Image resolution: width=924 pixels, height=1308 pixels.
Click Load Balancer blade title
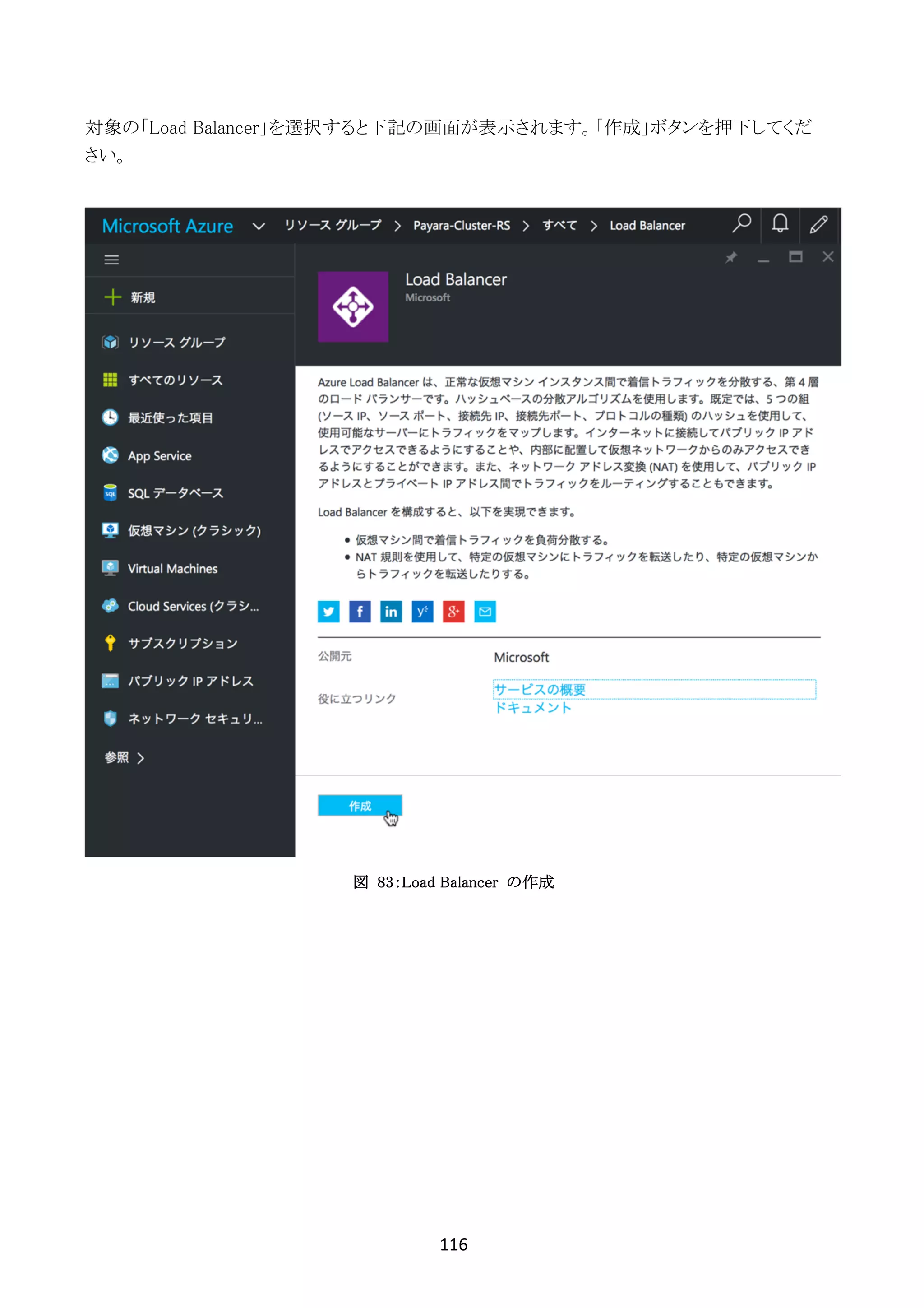[x=456, y=280]
